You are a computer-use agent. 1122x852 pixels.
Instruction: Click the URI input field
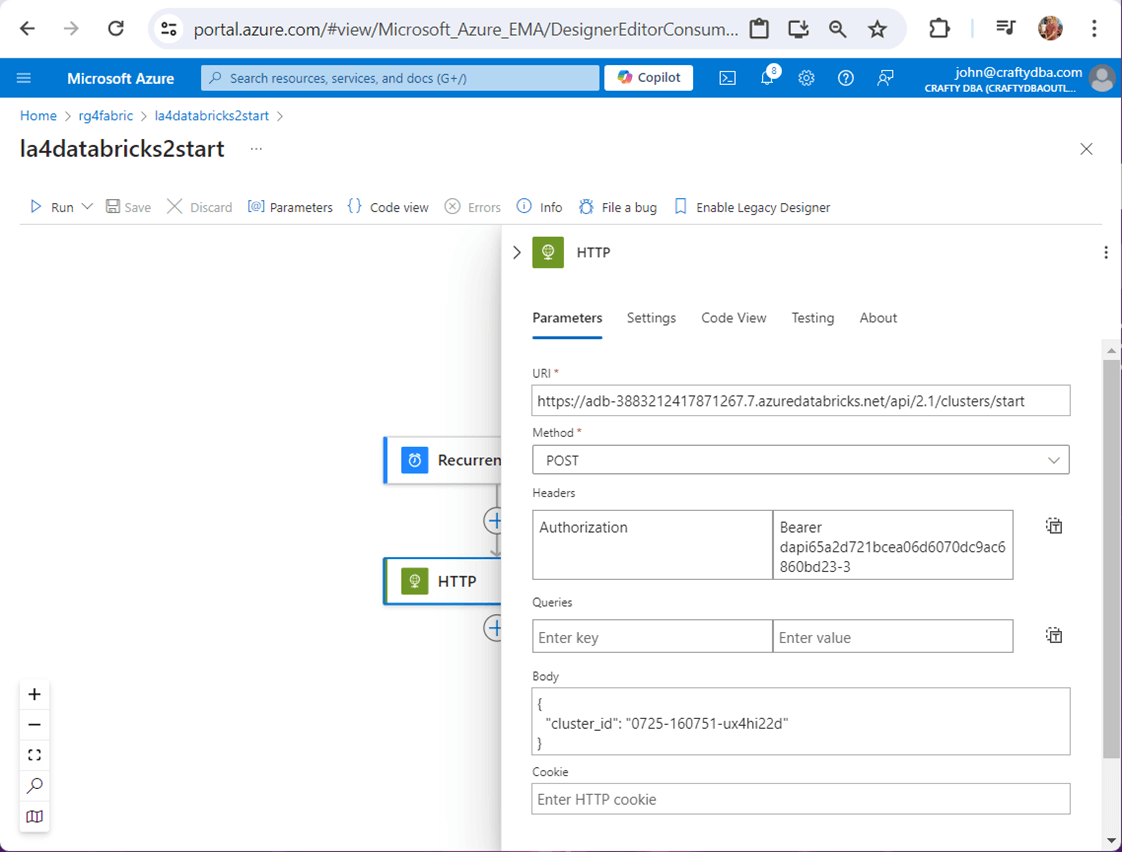801,401
